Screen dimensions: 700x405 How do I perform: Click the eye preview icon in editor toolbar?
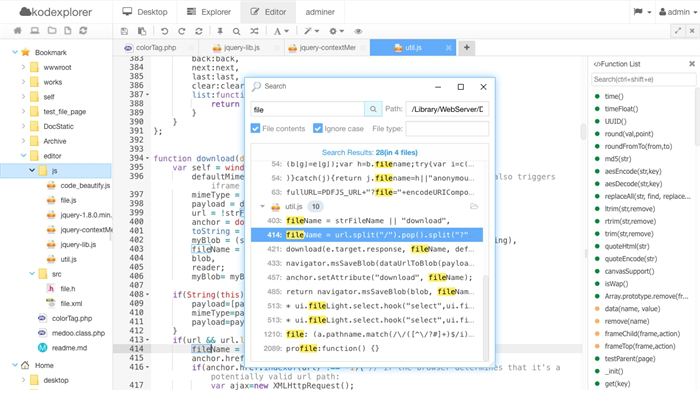[359, 32]
